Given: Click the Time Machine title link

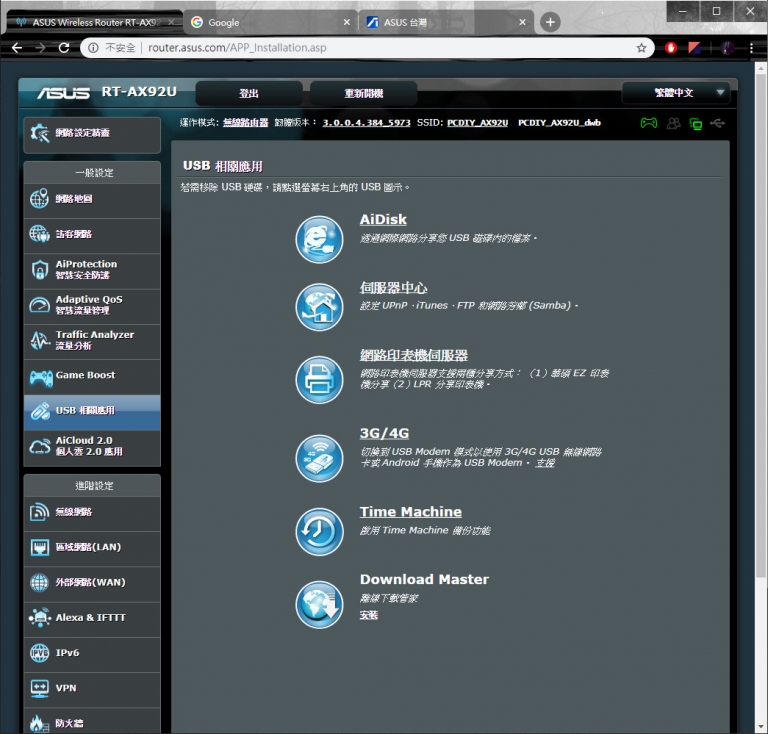Looking at the screenshot, I should click(x=410, y=512).
